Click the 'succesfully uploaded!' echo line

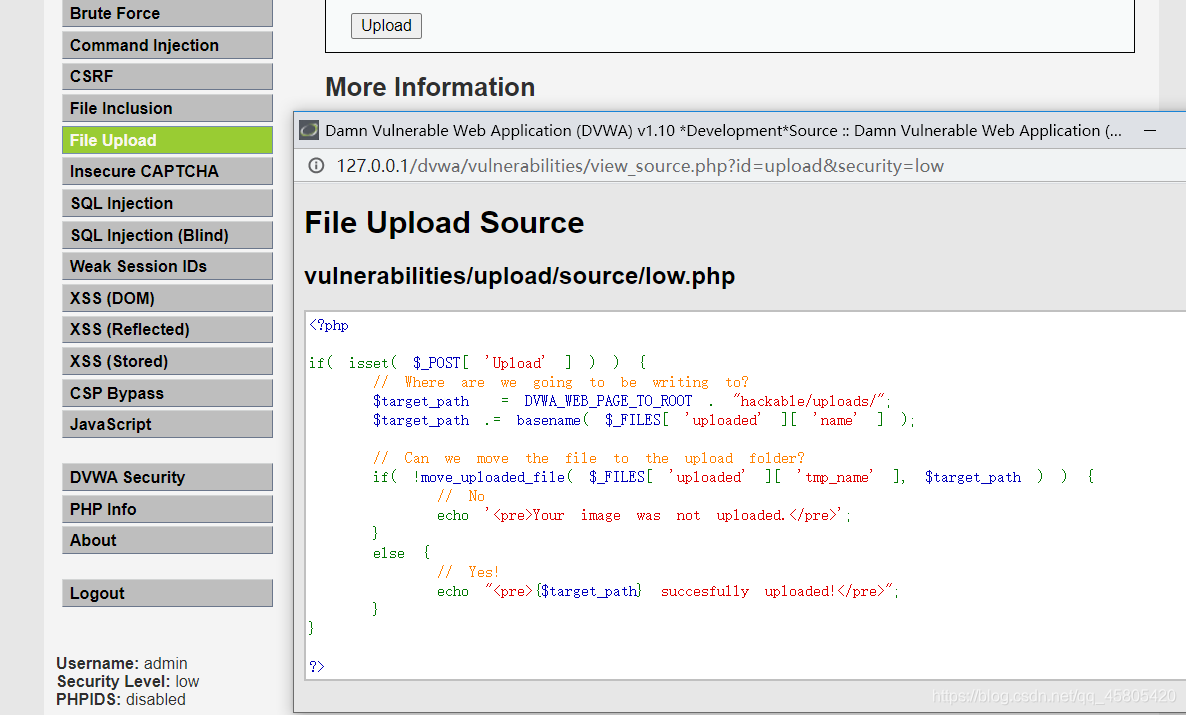(x=668, y=591)
